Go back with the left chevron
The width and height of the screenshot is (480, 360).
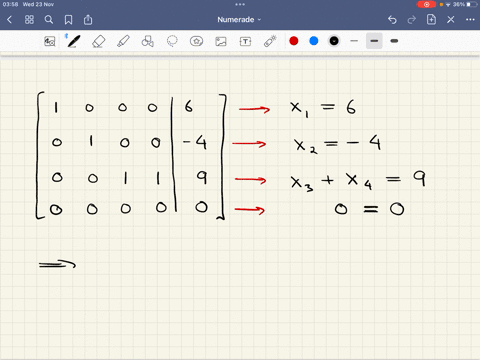(9, 20)
